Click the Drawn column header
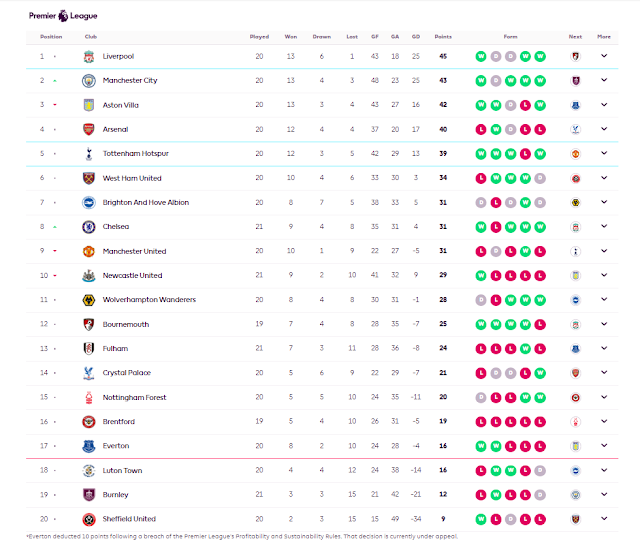 point(322,37)
